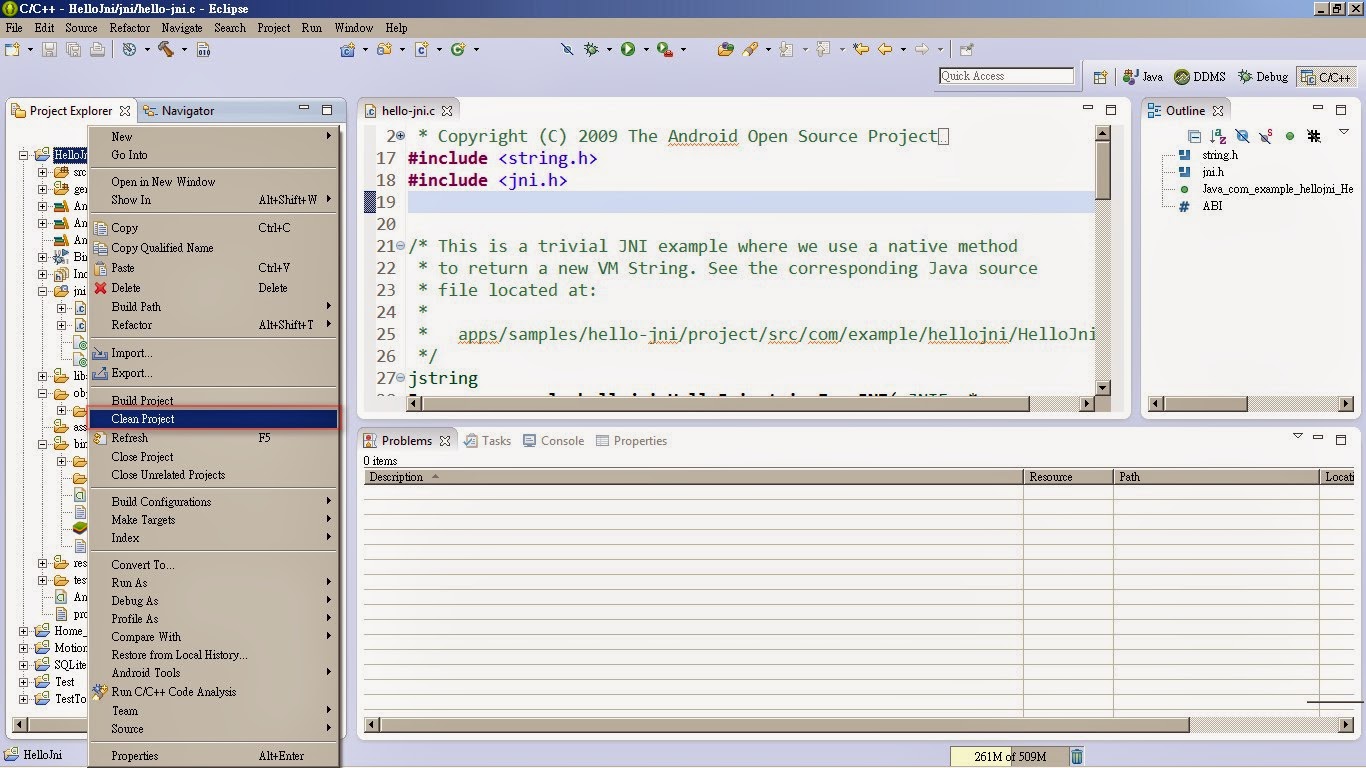The image size is (1366, 768).
Task: Click the asterisk-grid icon in Outline toolbar
Action: [1314, 136]
